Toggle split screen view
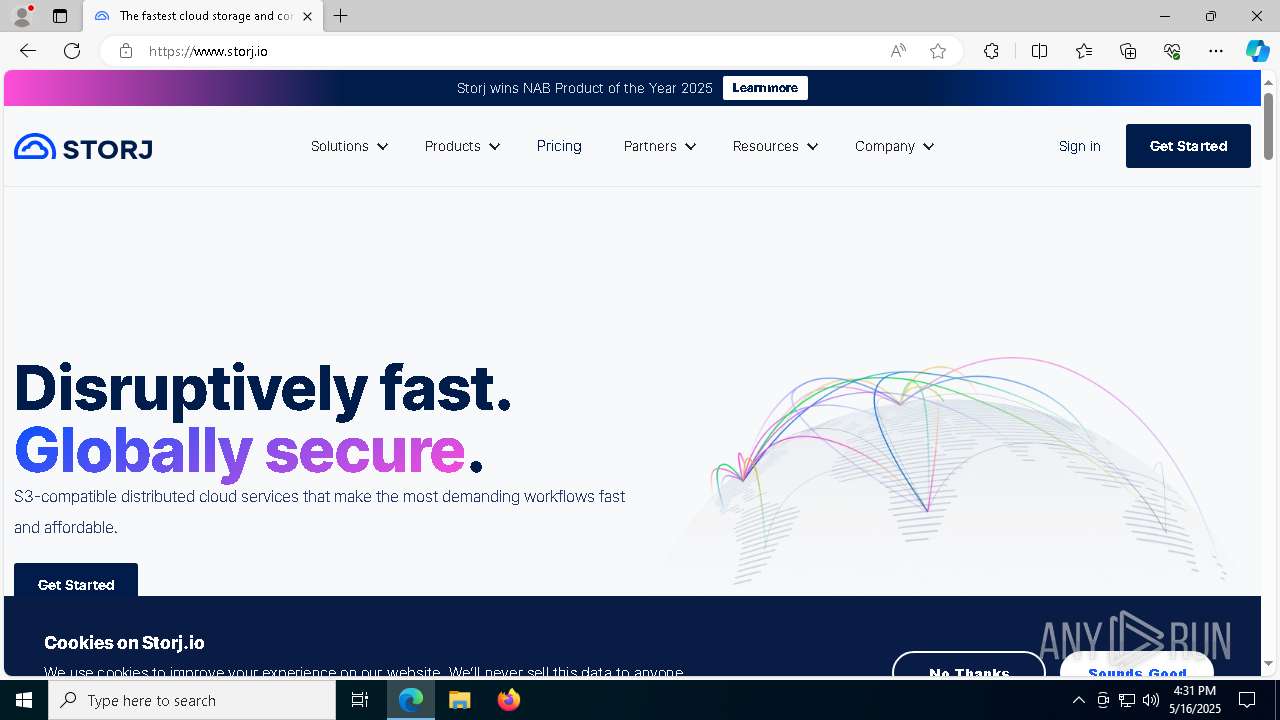1280x720 pixels. pos(1039,51)
